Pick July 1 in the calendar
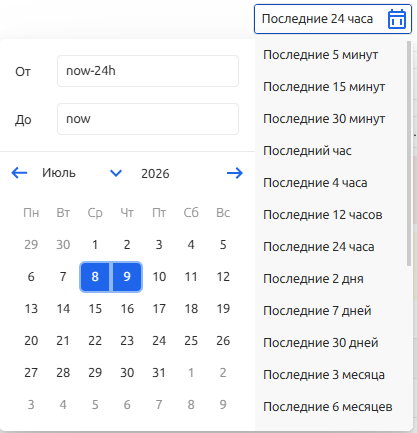The image size is (417, 433). [x=95, y=245]
